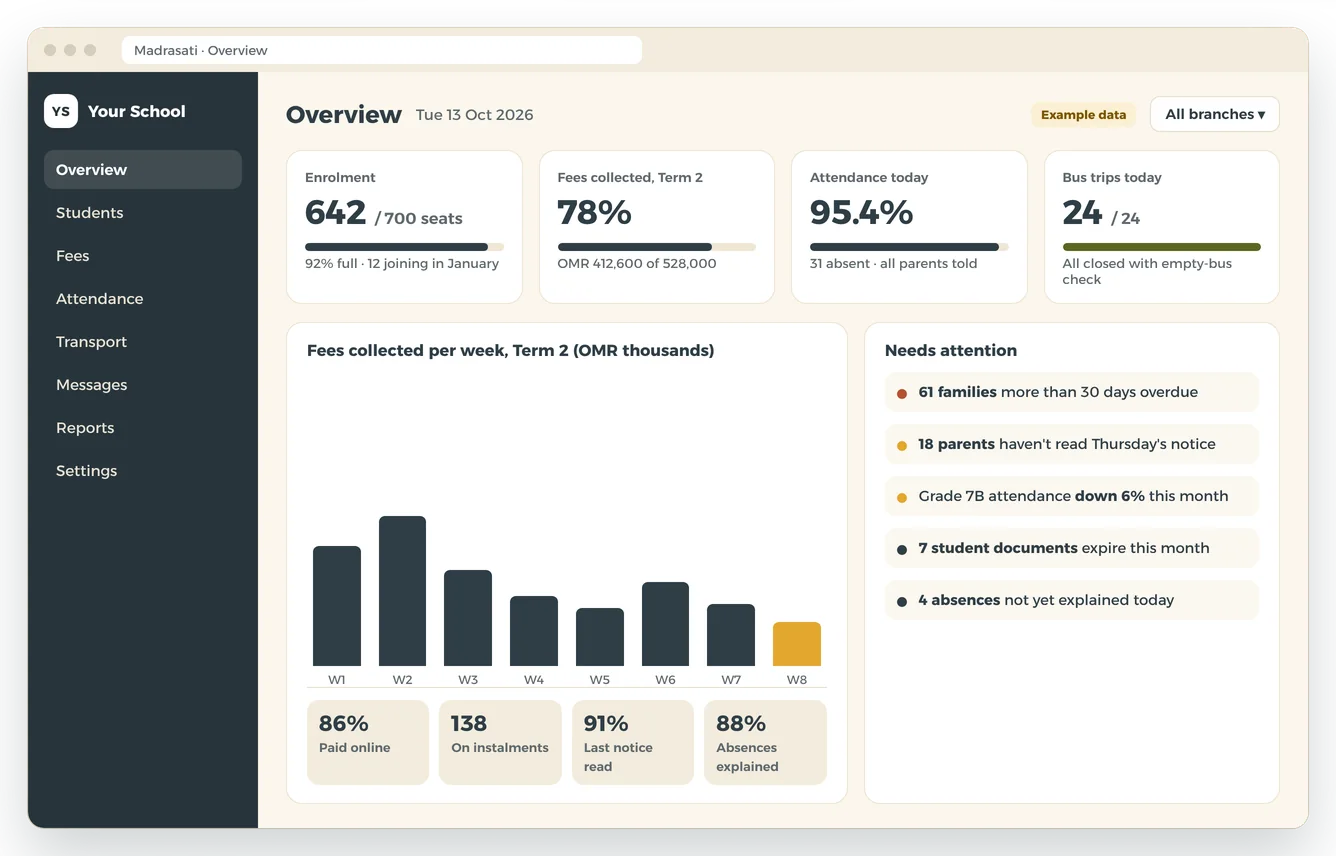Click the 138 On instalments tile
Screen dimensions: 1336x856
click(500, 742)
